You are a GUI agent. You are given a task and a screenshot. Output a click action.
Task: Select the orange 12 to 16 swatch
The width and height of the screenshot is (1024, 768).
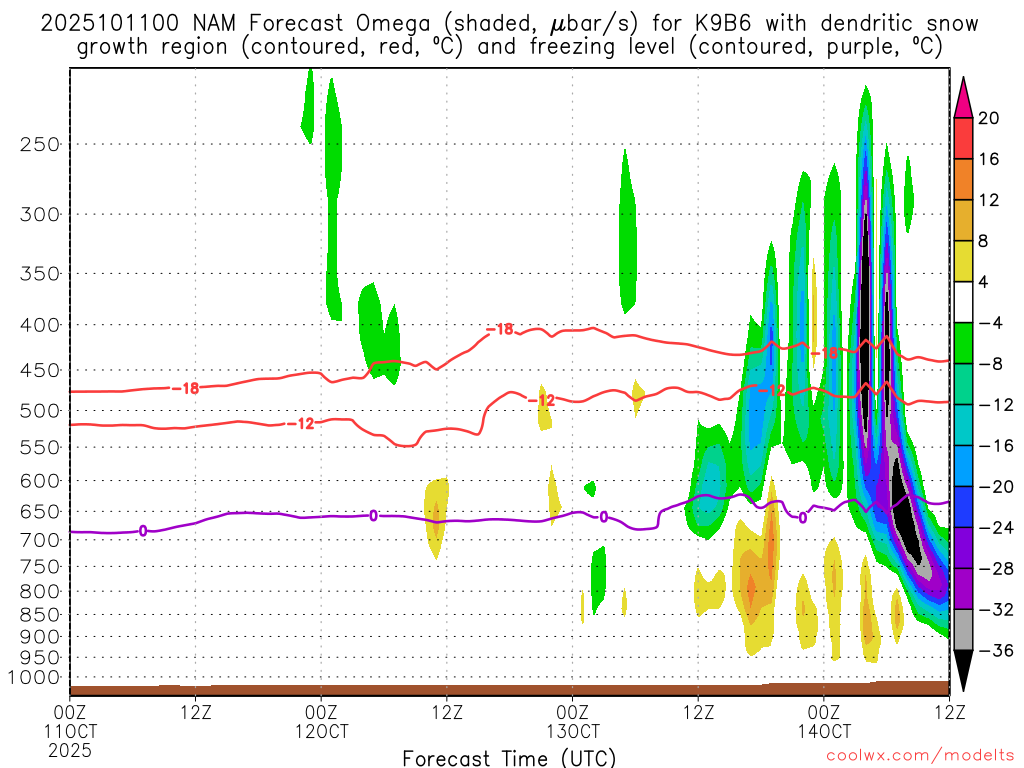(x=963, y=180)
